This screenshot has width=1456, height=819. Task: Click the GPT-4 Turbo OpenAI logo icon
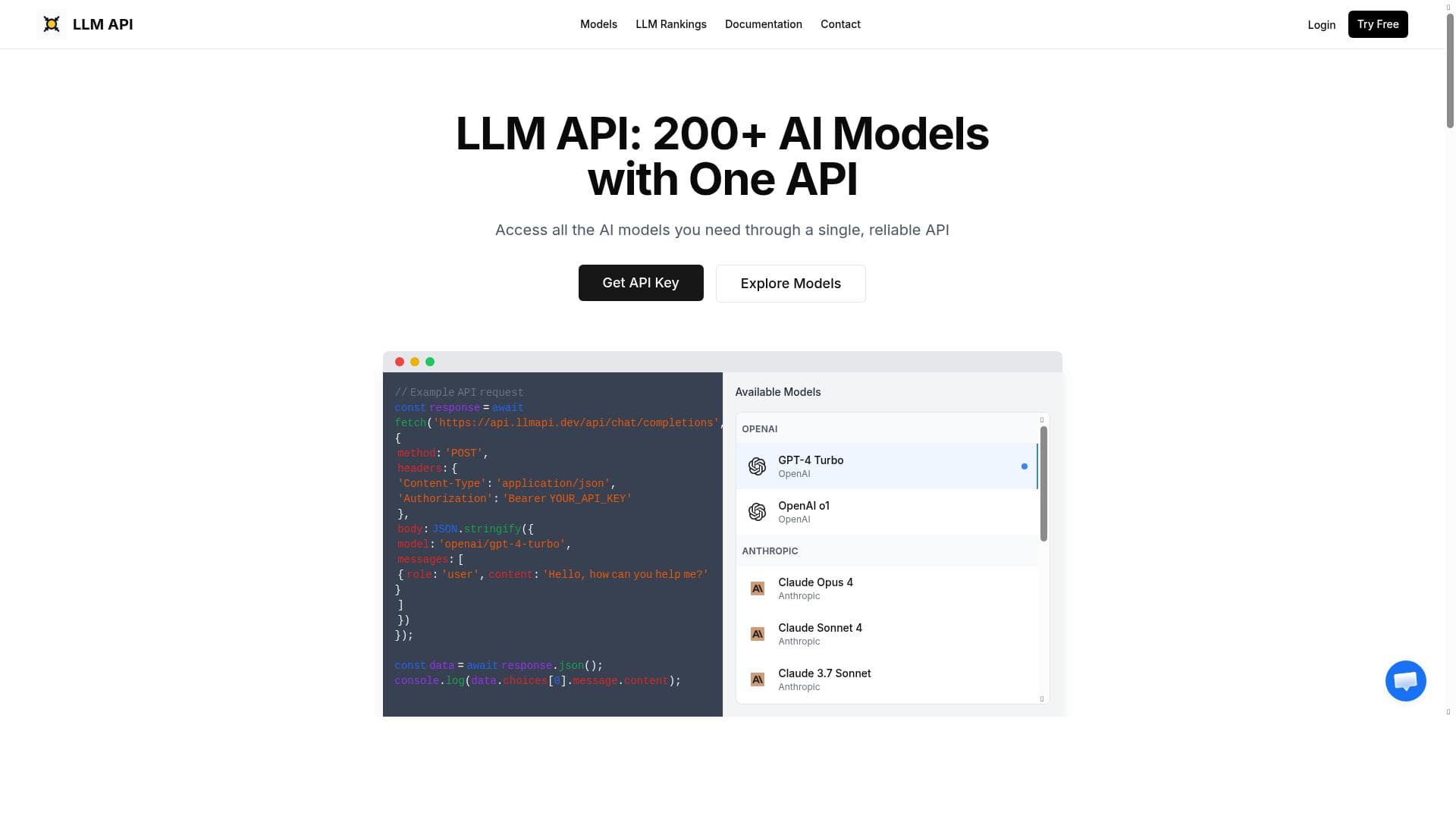click(757, 466)
